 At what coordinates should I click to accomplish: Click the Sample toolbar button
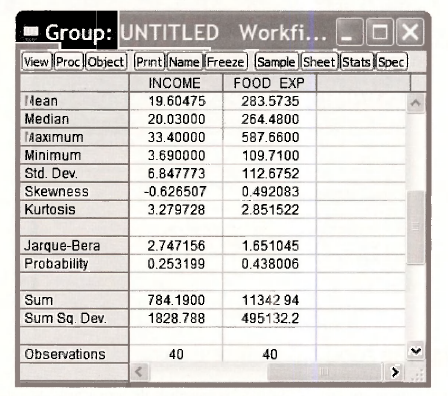point(276,62)
